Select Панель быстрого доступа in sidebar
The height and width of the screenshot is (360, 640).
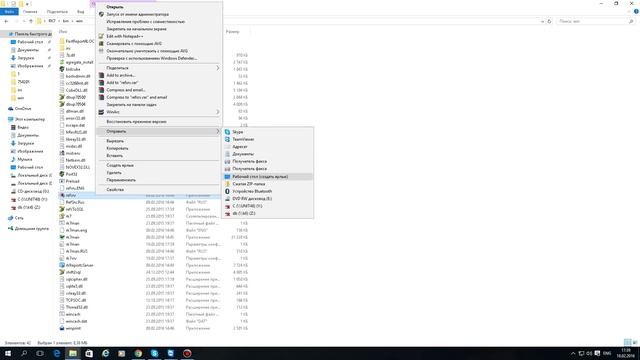click(x=30, y=34)
